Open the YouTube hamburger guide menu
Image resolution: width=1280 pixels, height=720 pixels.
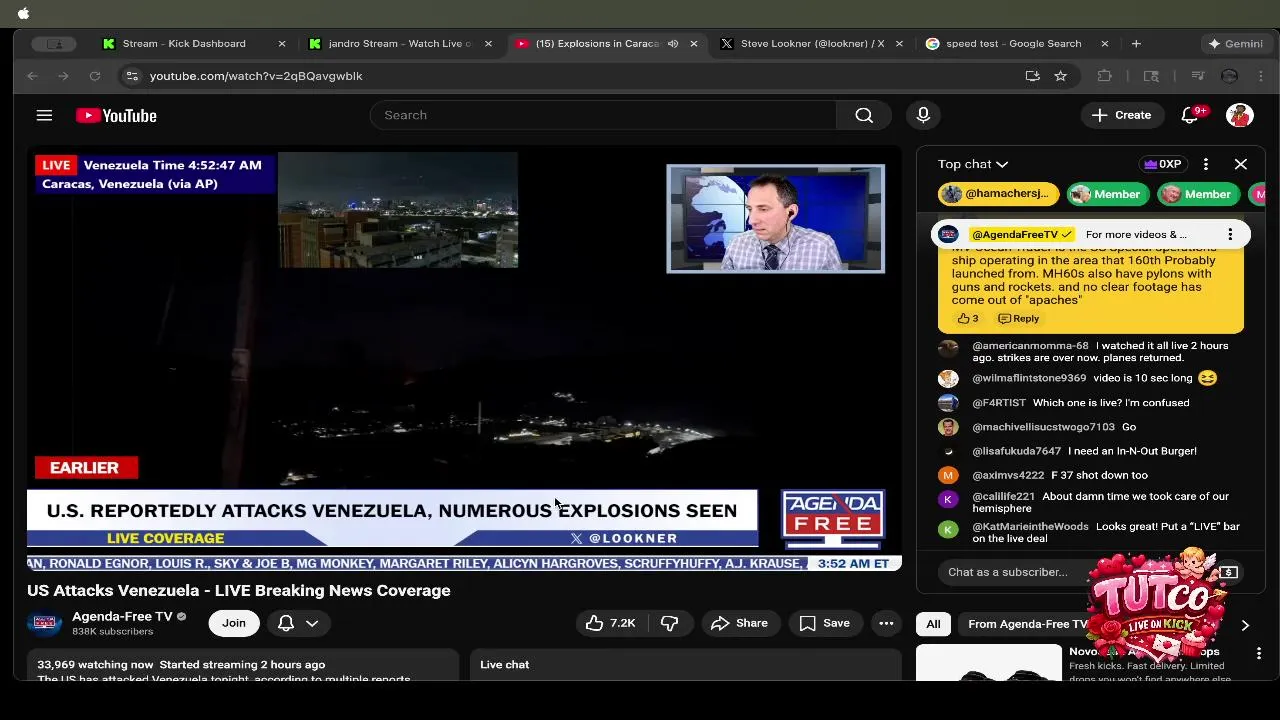(44, 115)
